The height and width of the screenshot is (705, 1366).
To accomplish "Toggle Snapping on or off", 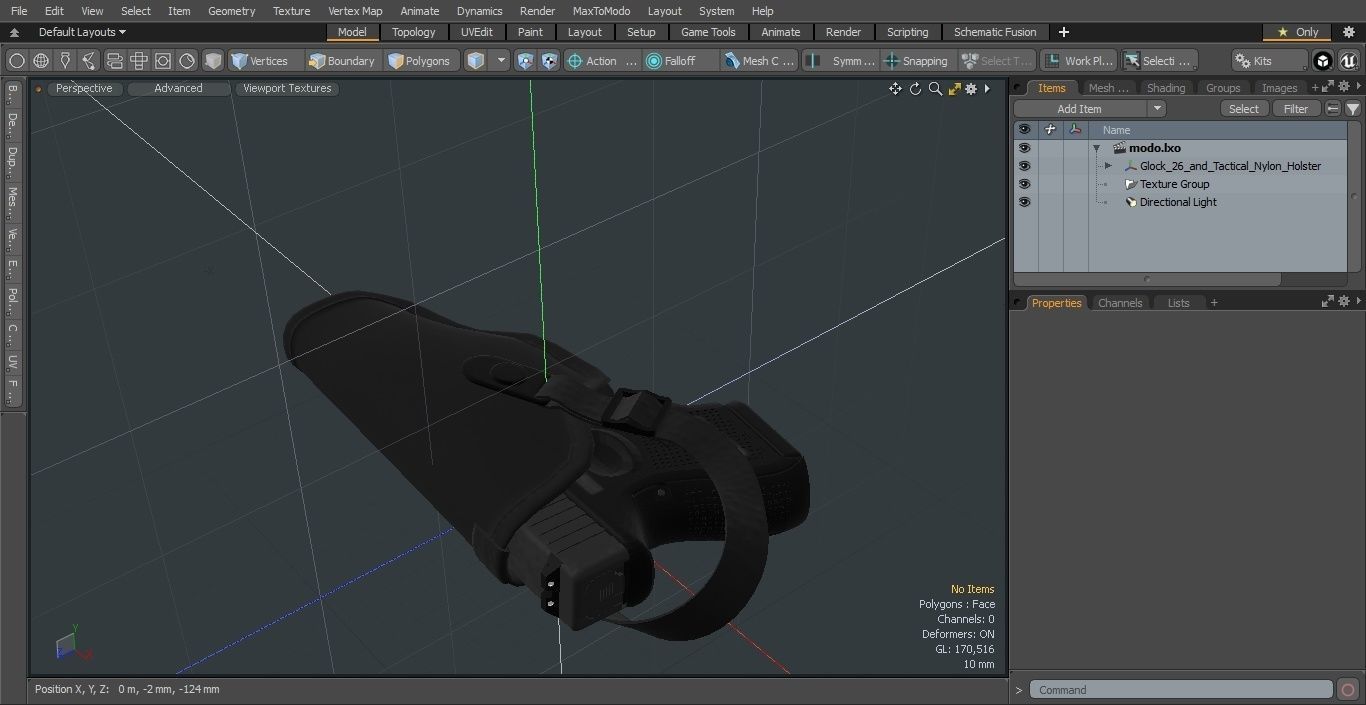I will (916, 61).
